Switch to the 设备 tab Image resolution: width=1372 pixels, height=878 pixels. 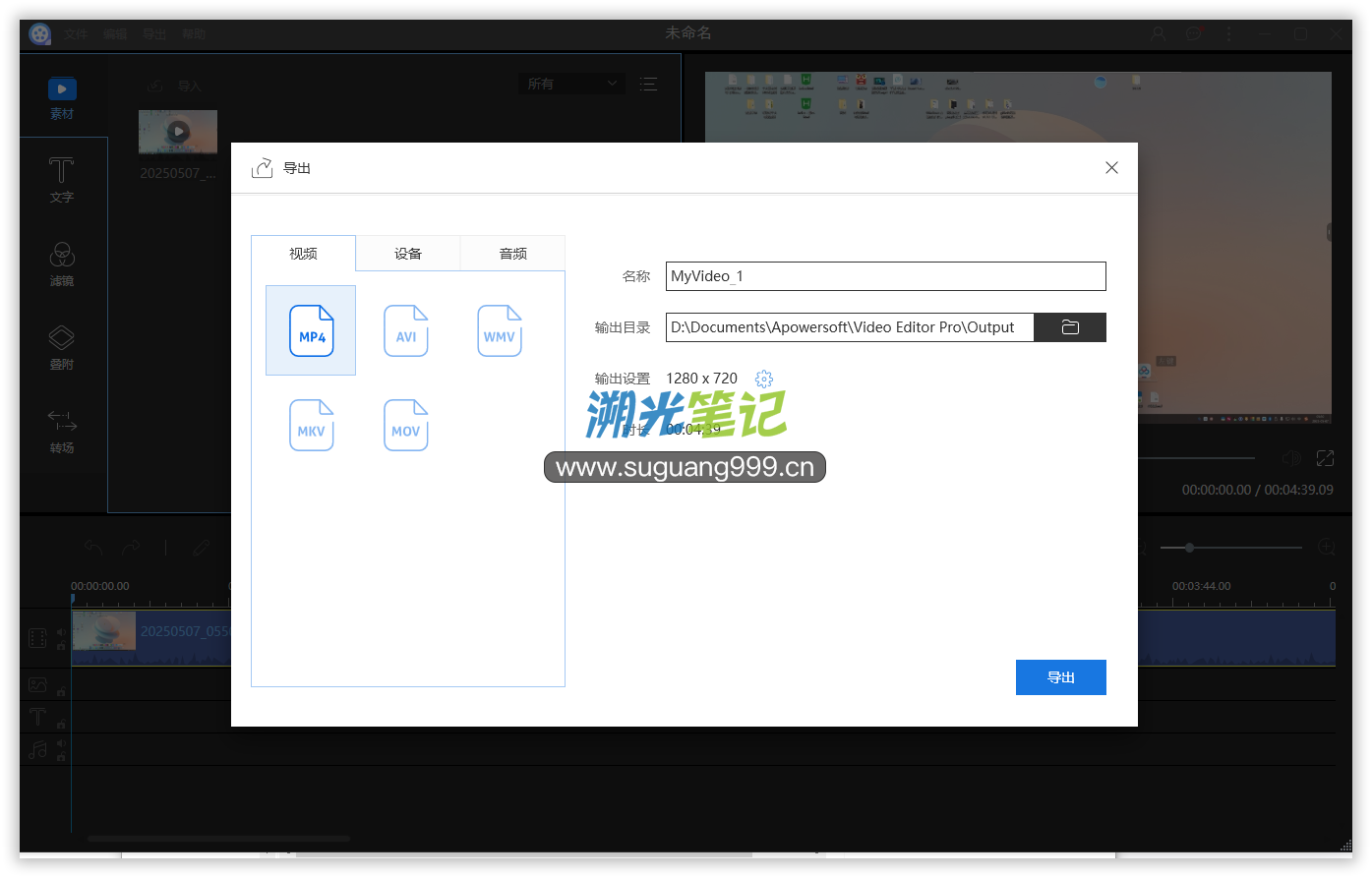[408, 254]
